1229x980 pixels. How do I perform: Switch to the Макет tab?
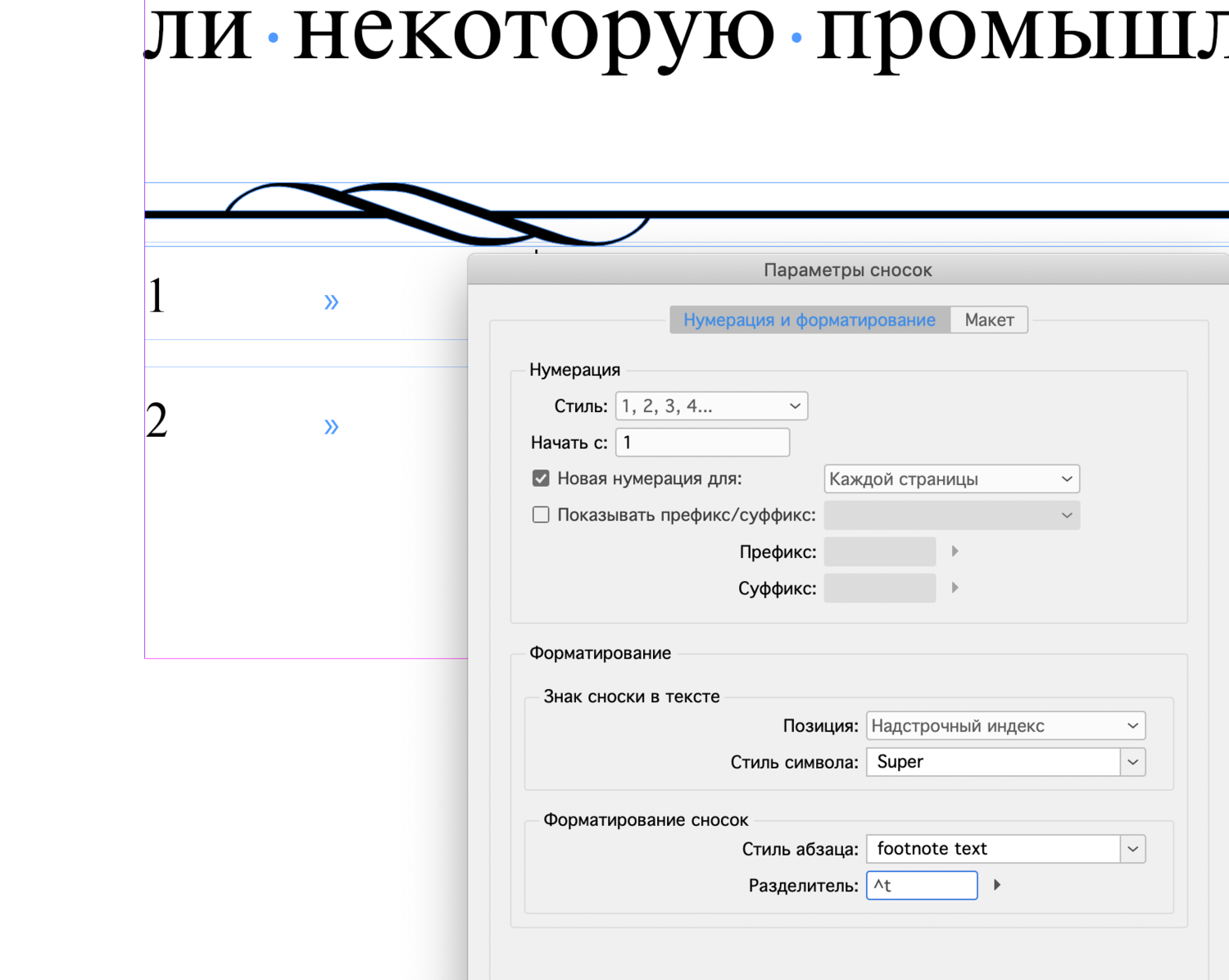pyautogui.click(x=989, y=320)
